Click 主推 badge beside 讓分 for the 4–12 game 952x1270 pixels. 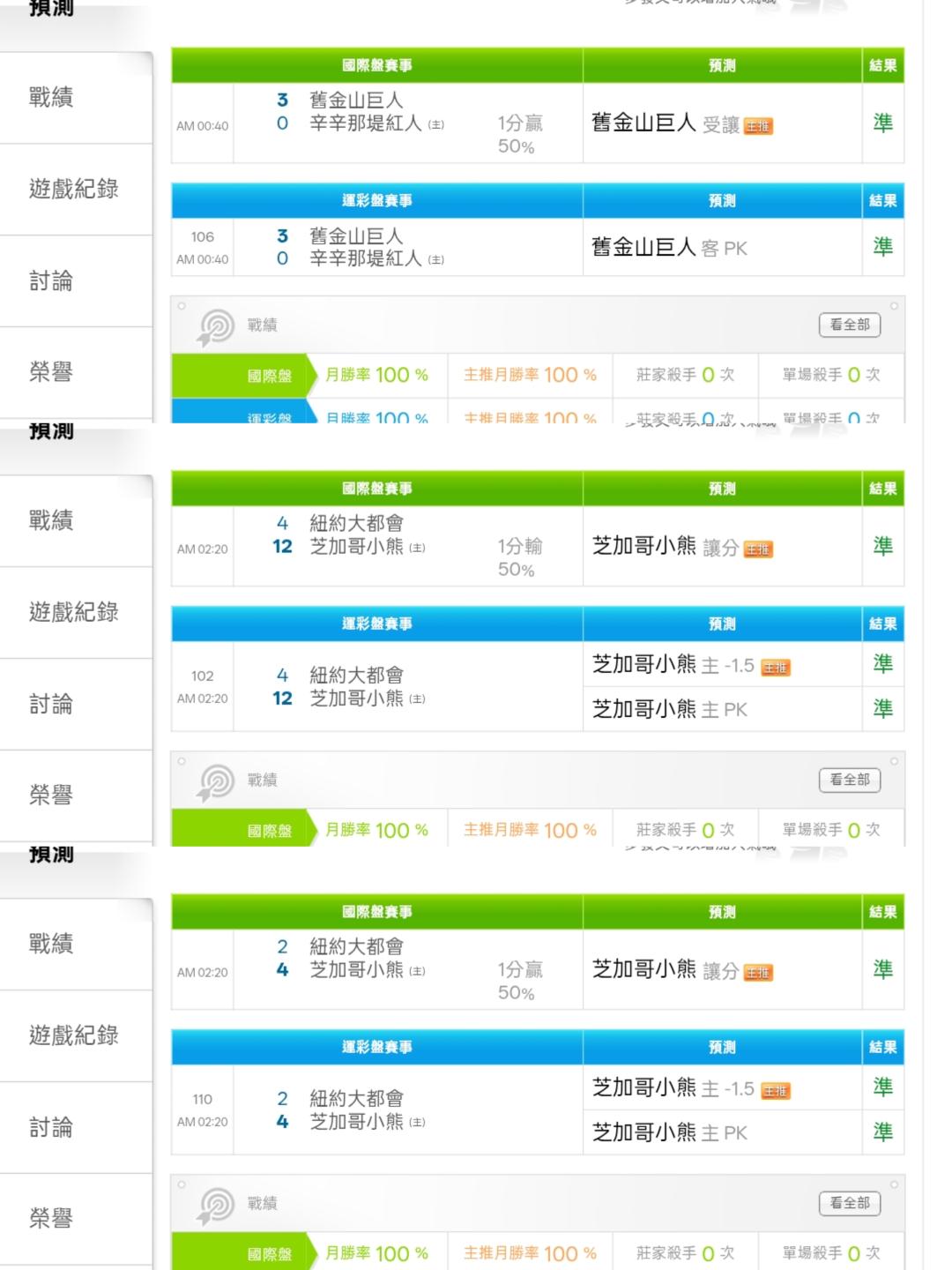[x=757, y=549]
